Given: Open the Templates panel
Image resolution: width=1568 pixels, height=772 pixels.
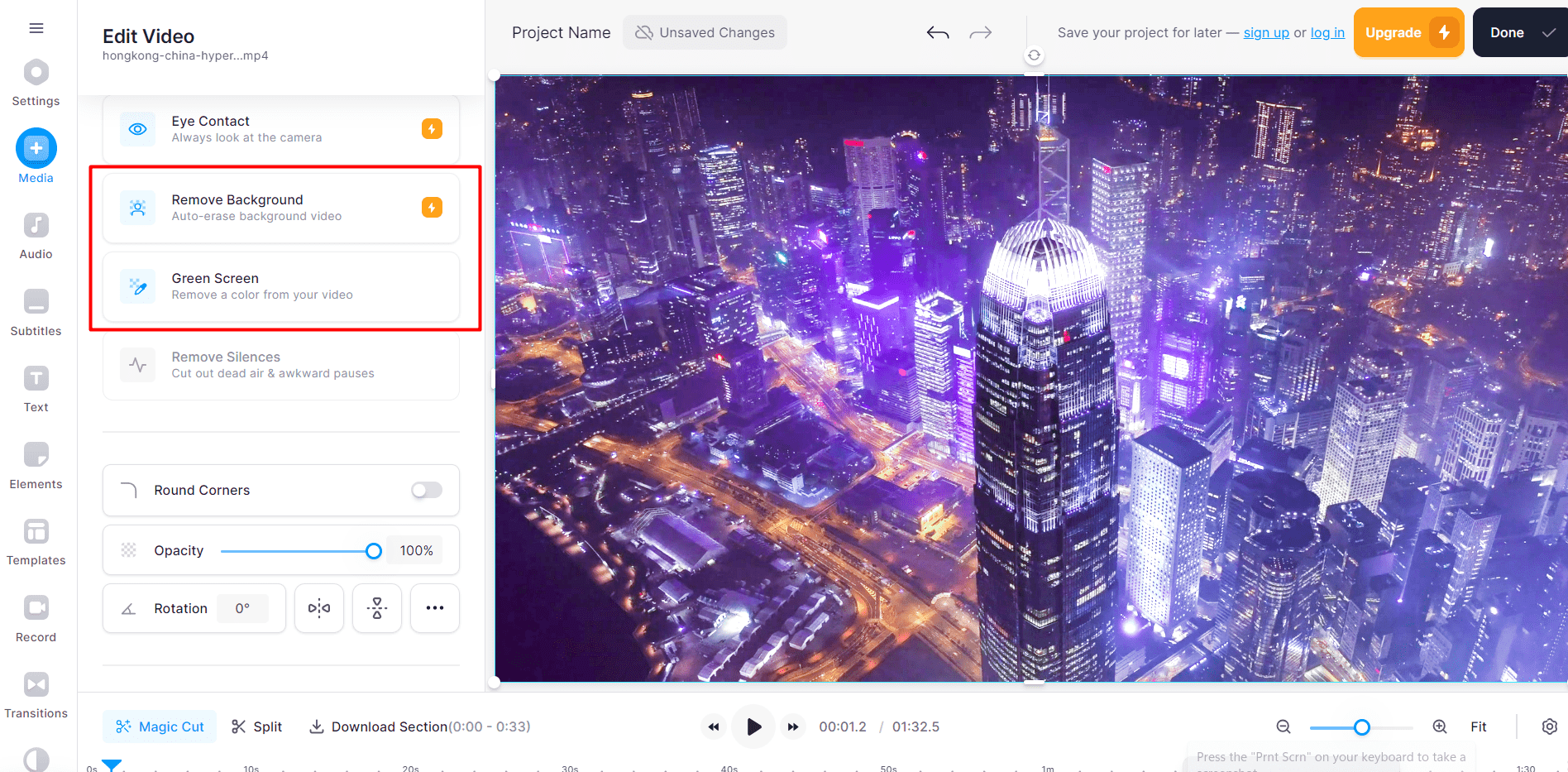Looking at the screenshot, I should tap(36, 530).
